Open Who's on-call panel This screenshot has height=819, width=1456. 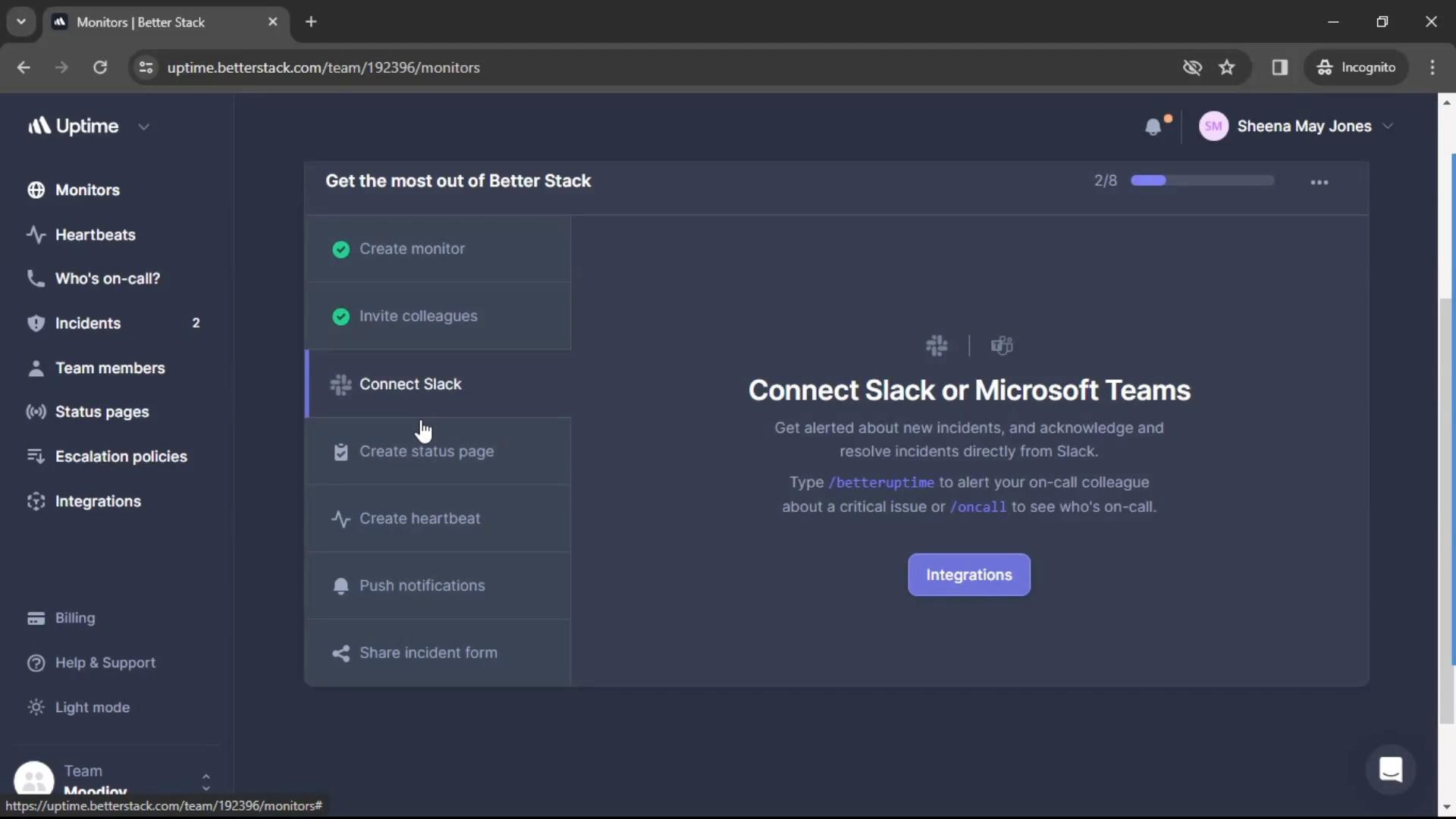point(108,278)
